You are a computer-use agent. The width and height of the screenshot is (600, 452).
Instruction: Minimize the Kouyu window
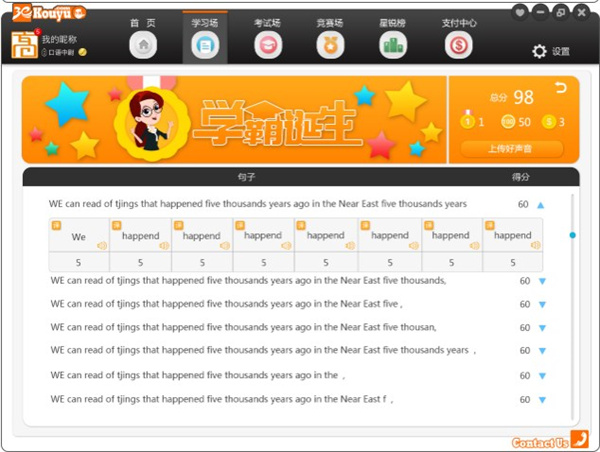point(540,13)
